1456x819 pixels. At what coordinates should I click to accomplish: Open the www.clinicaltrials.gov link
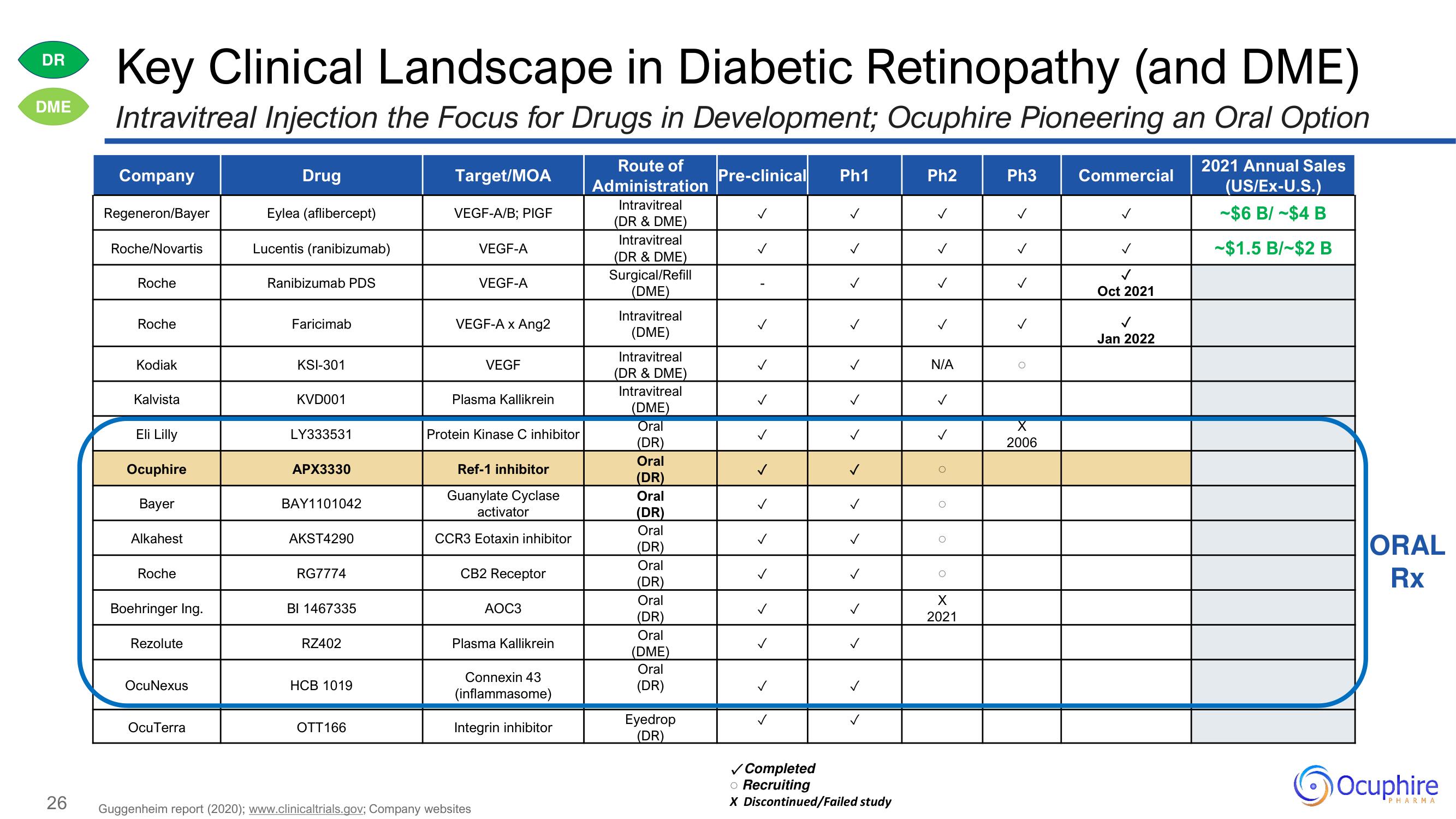tap(305, 809)
